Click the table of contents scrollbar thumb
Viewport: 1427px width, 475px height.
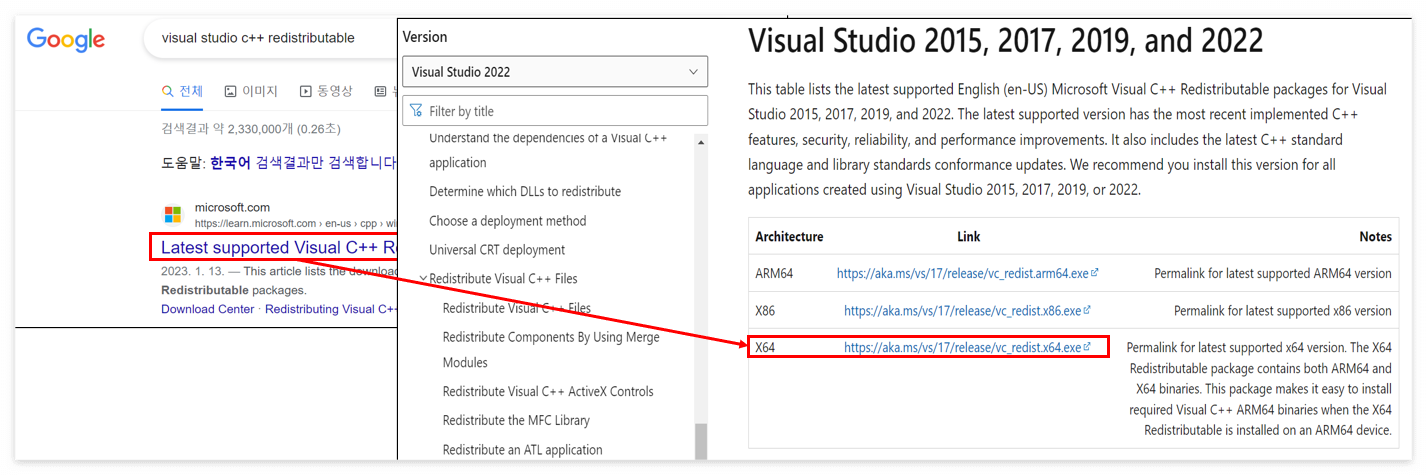pos(701,441)
